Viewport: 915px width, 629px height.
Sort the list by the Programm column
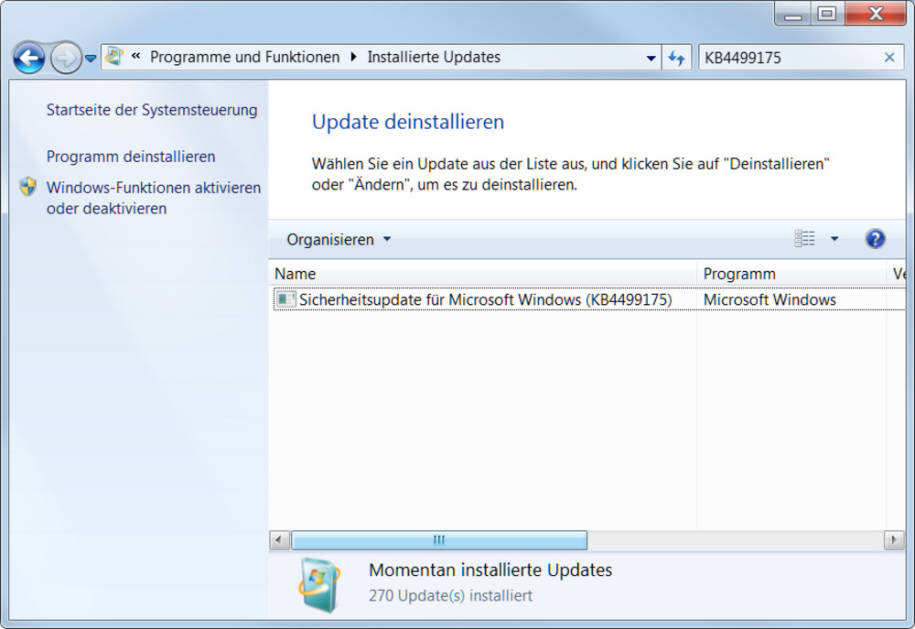(x=792, y=274)
